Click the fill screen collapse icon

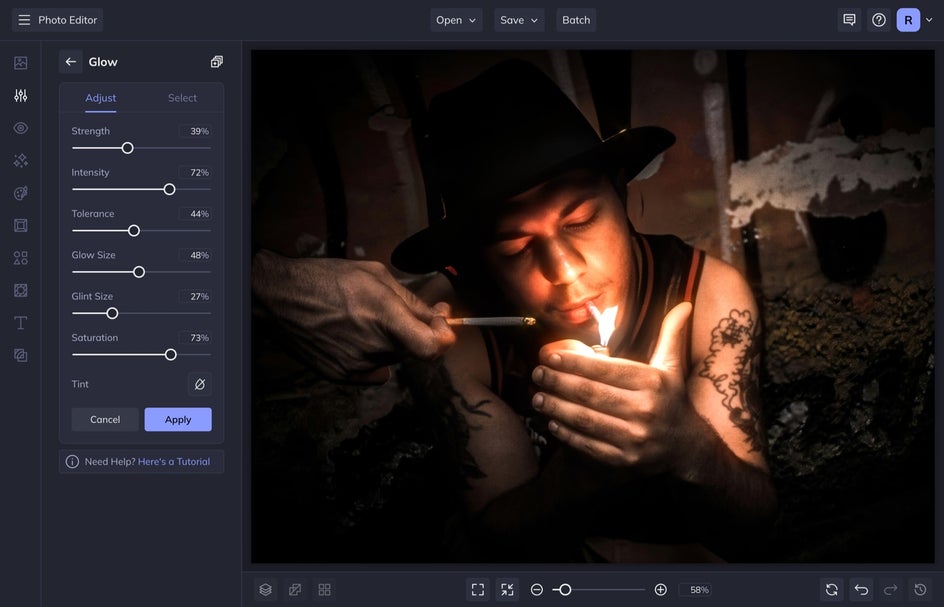tap(507, 590)
